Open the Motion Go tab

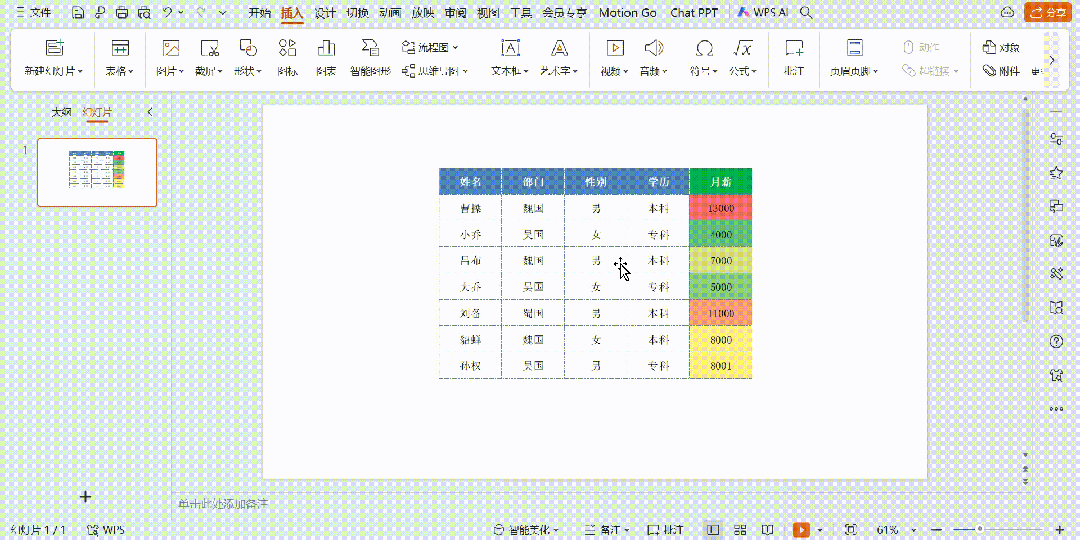[x=627, y=12]
